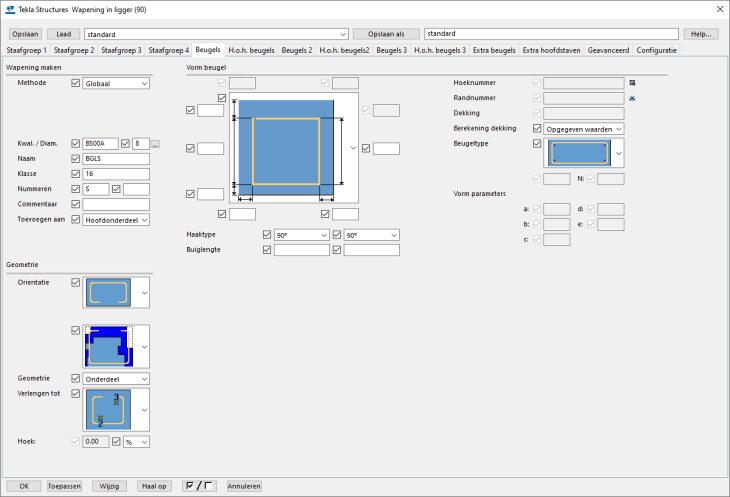Screen dimensions: 730x497
Task: Open the Methode Globaal dropdown
Action: 116,84
